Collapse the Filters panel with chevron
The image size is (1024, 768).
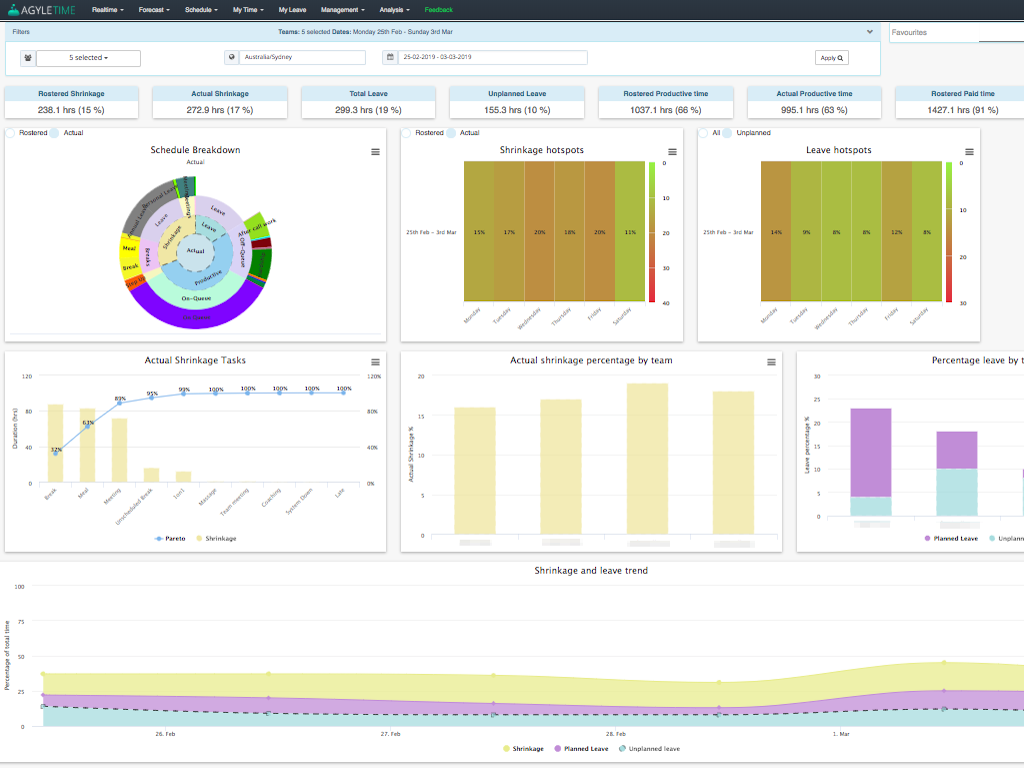pos(870,32)
